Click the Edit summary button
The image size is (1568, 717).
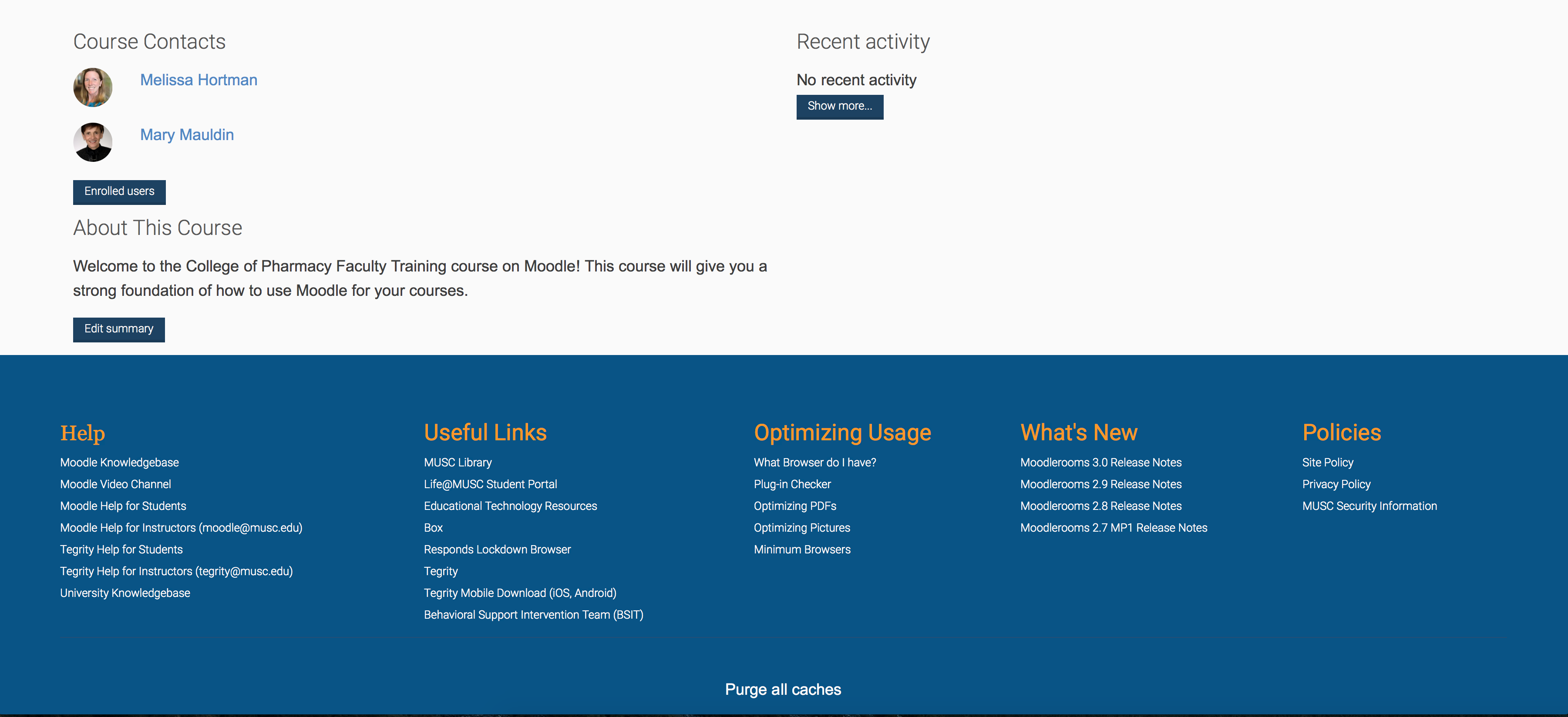coord(119,329)
